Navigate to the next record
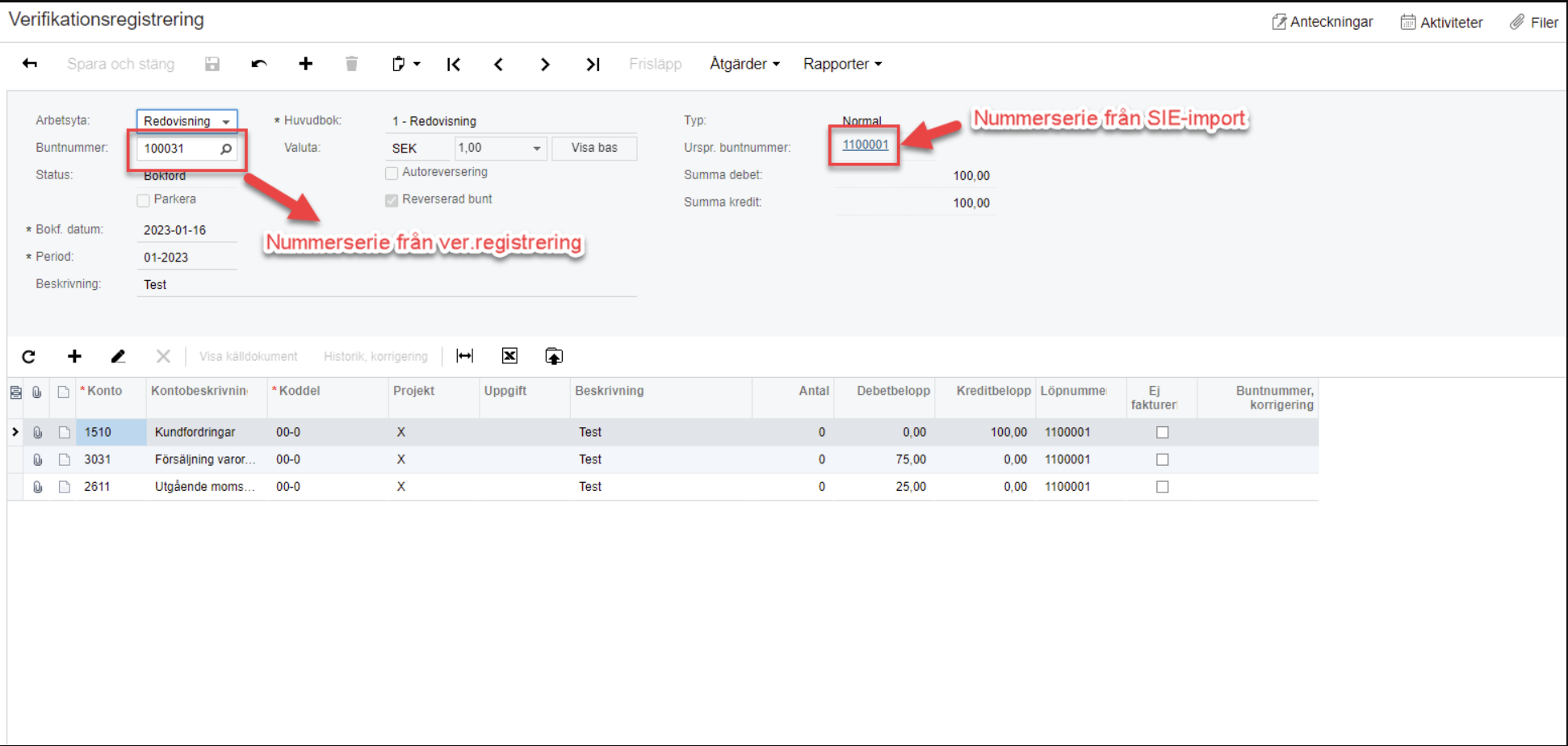The image size is (1568, 746). 545,65
